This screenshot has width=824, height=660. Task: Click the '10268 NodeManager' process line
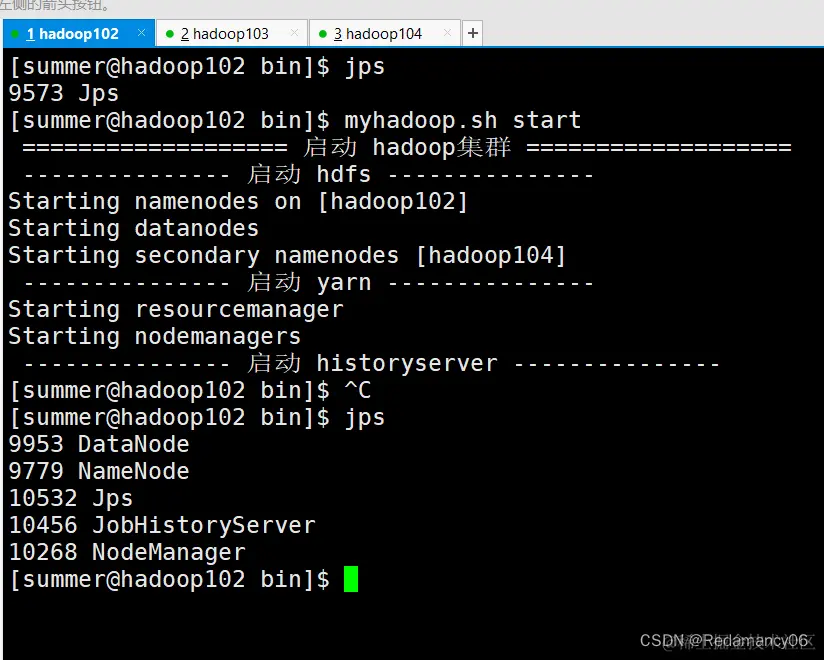click(127, 552)
